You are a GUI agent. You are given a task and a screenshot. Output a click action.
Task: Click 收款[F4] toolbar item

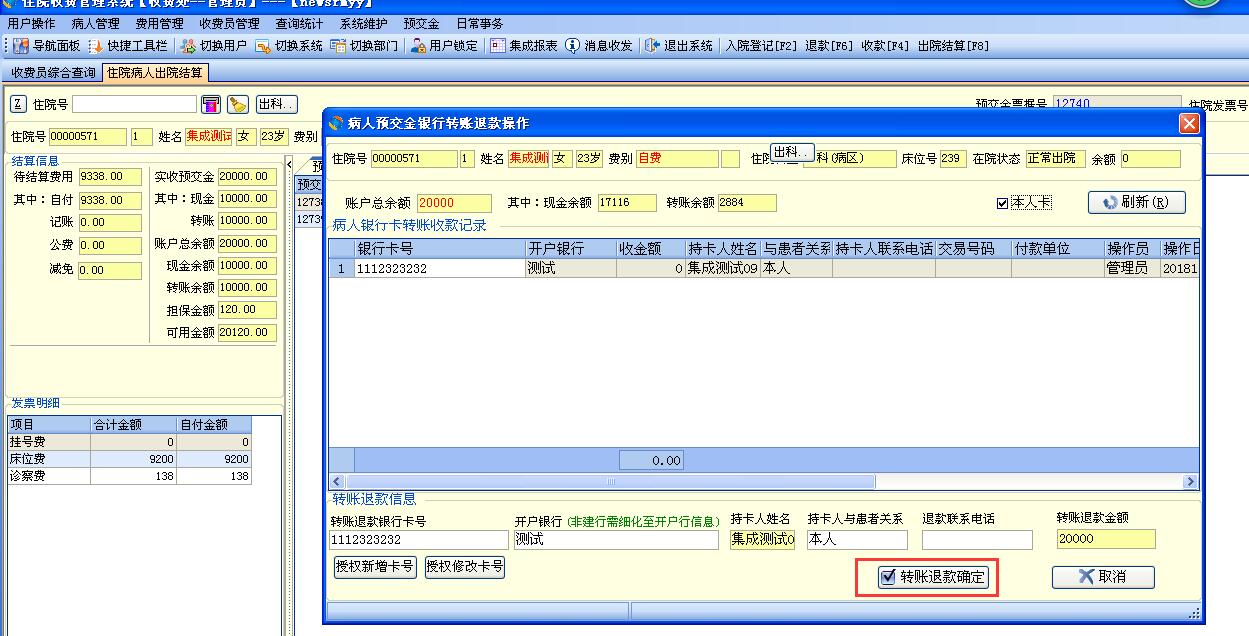[x=886, y=46]
